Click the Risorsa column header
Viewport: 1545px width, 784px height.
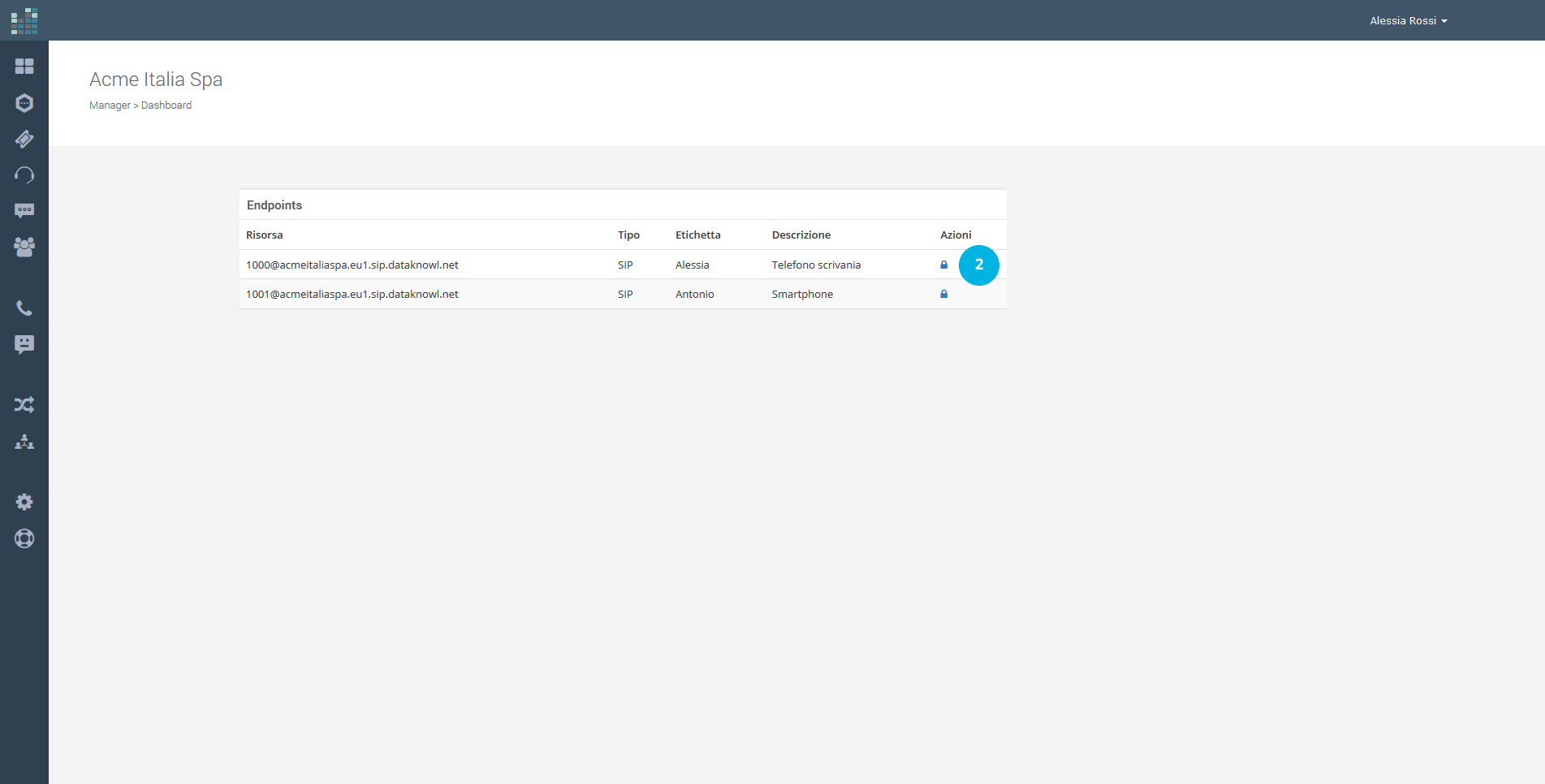pos(265,235)
